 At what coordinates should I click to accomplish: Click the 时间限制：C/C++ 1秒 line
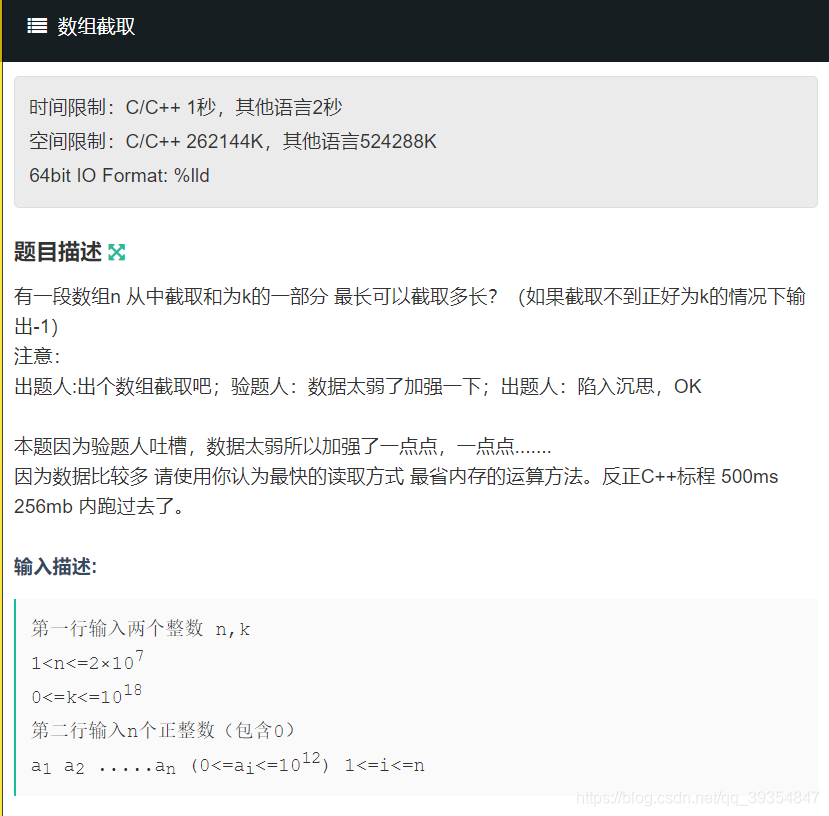pyautogui.click(x=186, y=107)
